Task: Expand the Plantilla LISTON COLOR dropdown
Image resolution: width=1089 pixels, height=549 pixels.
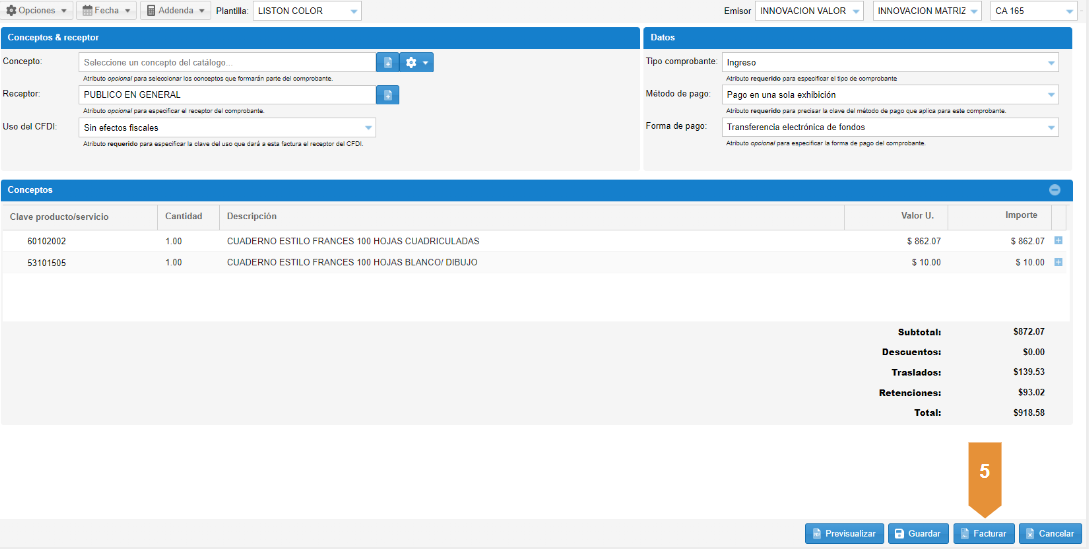Action: click(x=308, y=11)
